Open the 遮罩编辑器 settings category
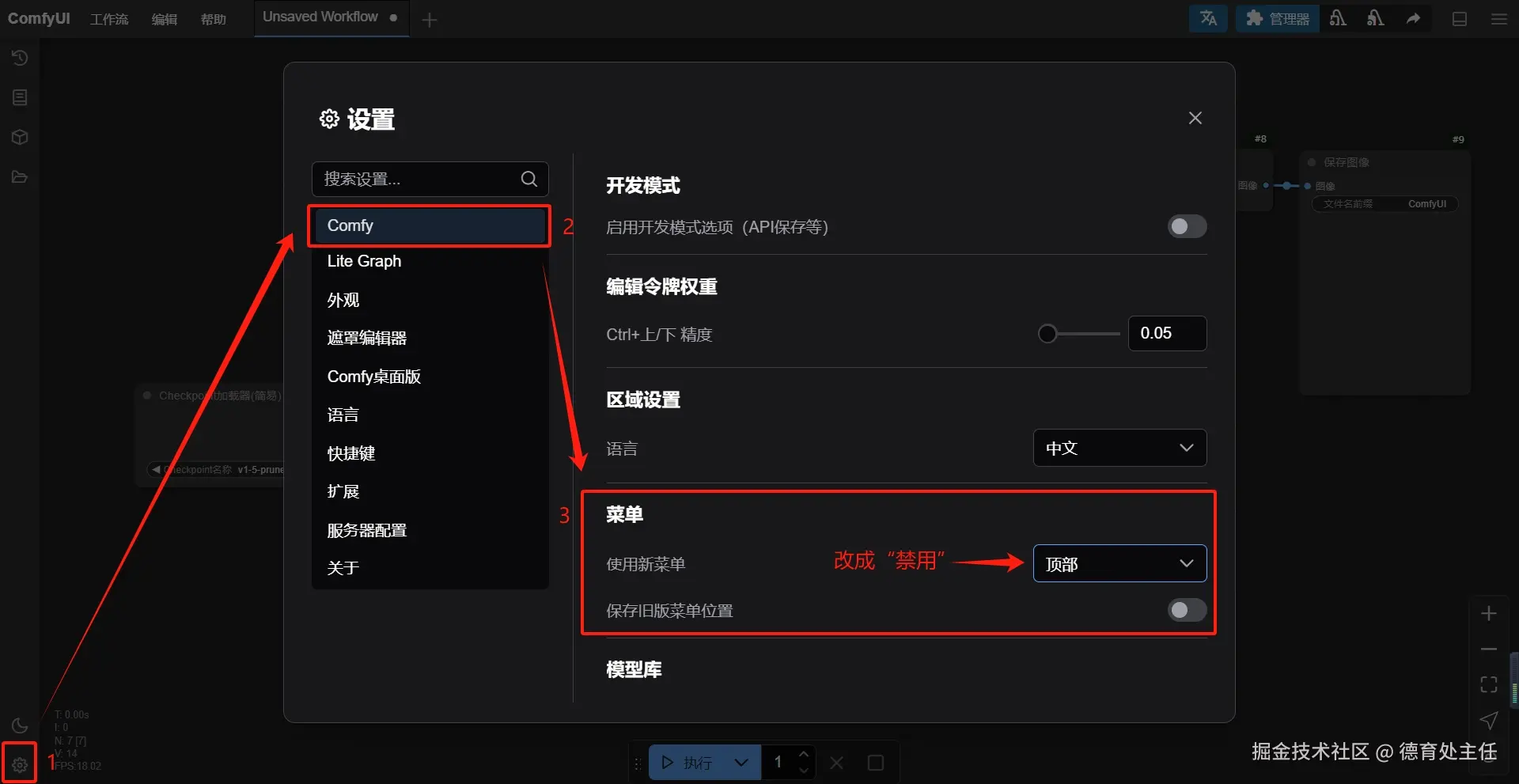This screenshot has height=784, width=1519. point(430,338)
